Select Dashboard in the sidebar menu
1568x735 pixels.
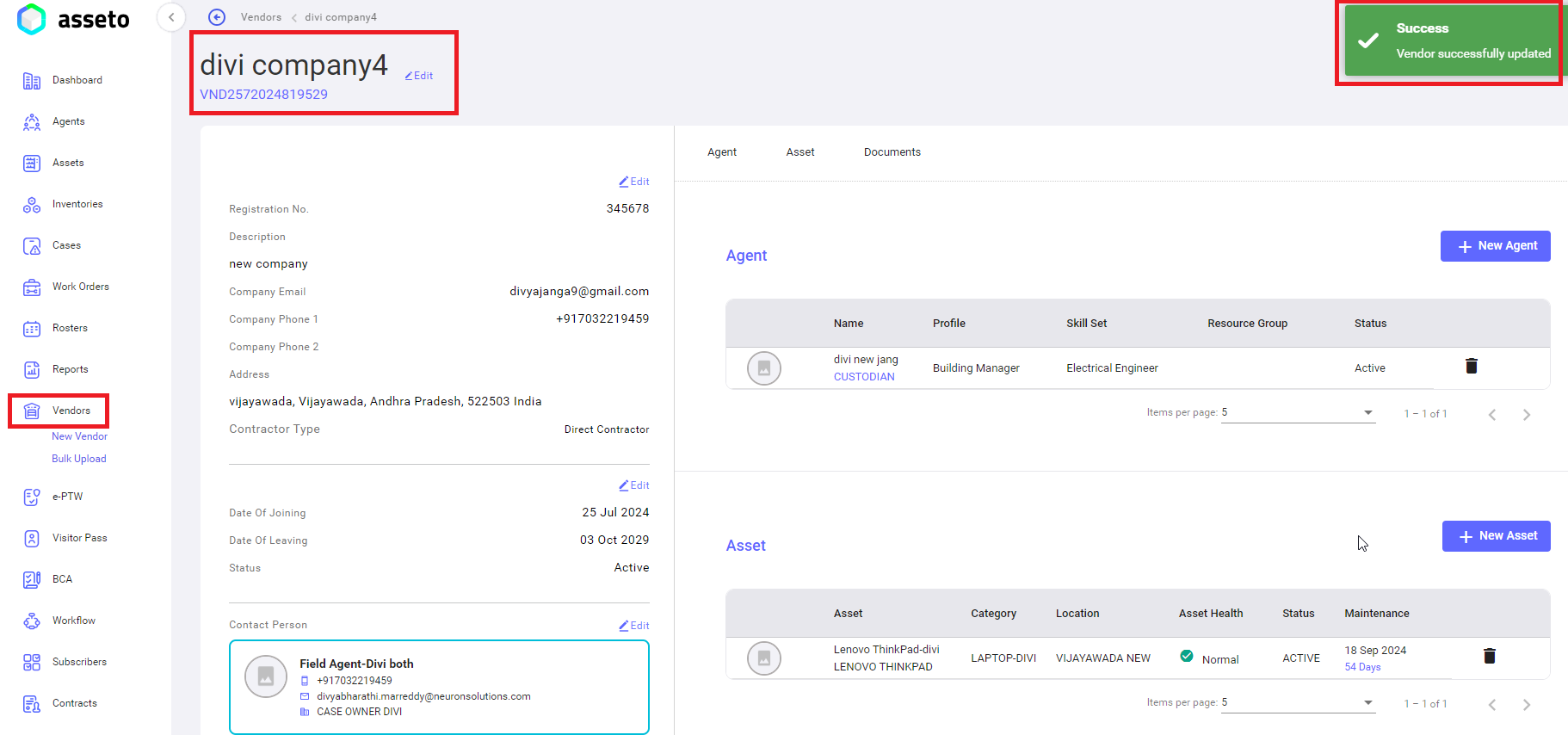77,80
